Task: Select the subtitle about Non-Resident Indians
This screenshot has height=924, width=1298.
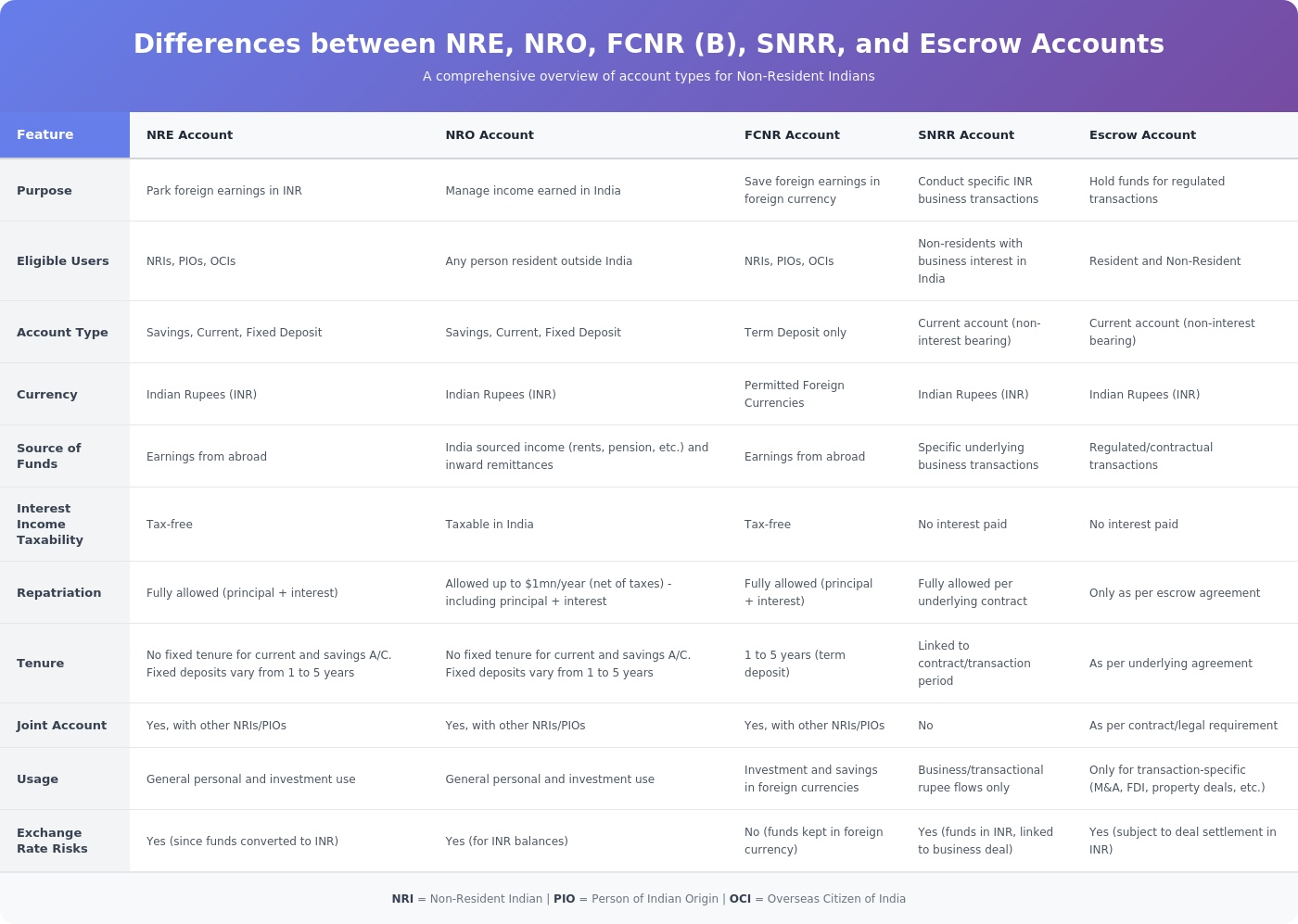Action: [x=649, y=76]
